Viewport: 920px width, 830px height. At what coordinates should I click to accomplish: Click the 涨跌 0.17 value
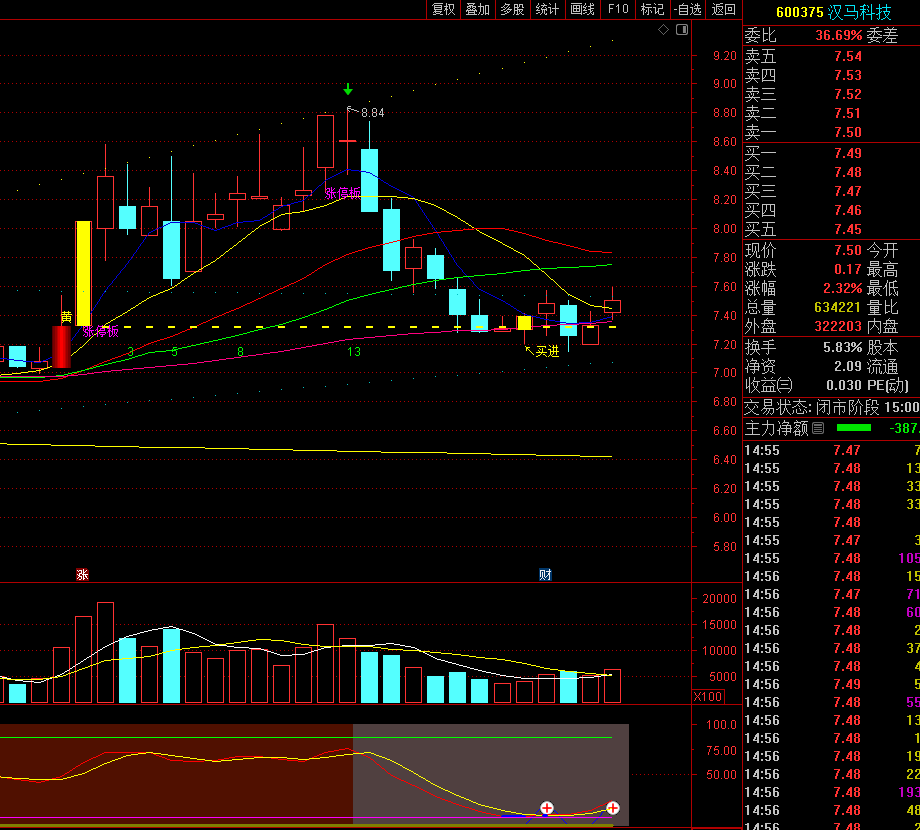848,269
